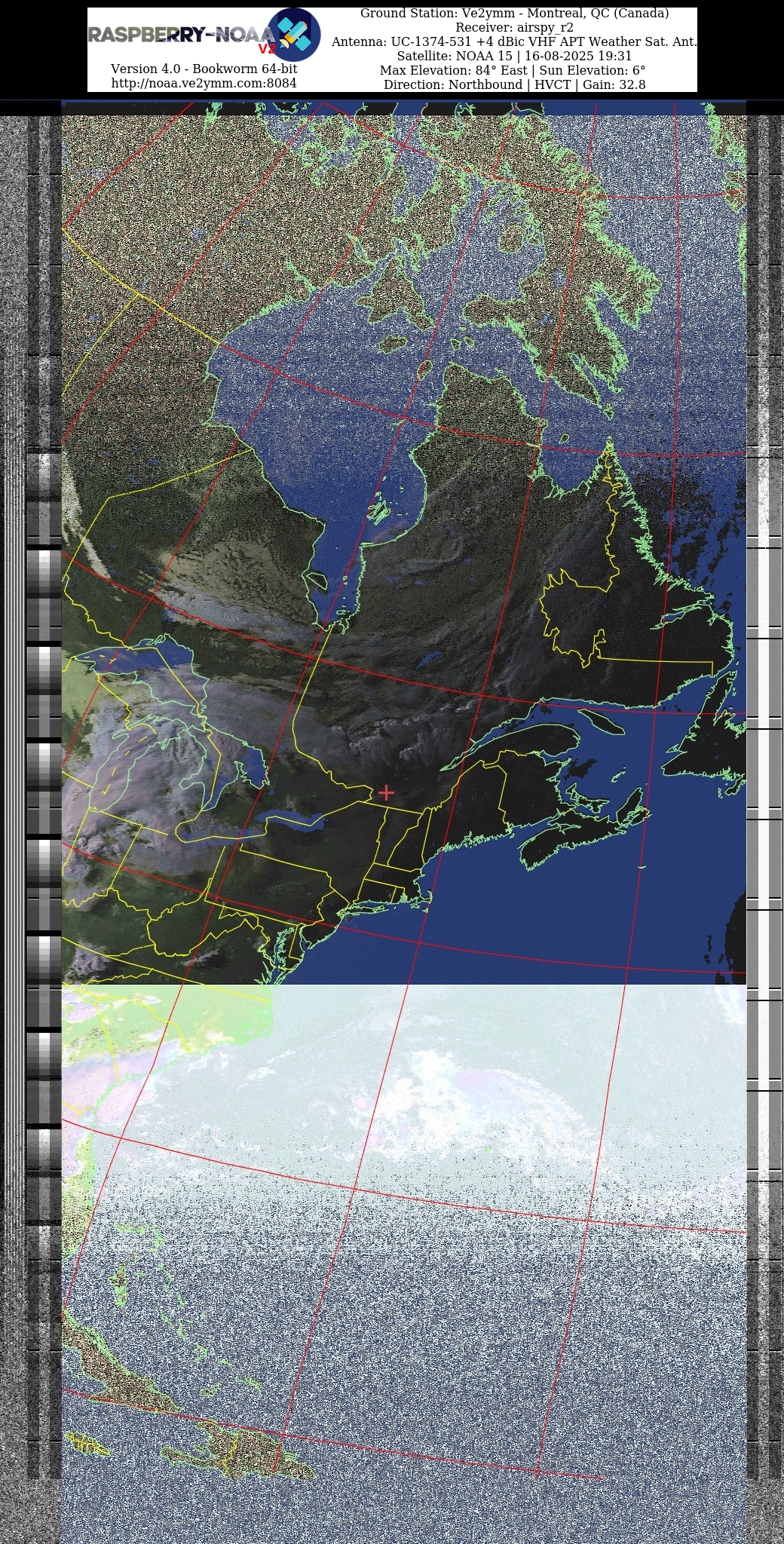784x1544 pixels.
Task: Click 'Max Elevation: 84° East' line
Action: tap(513, 71)
